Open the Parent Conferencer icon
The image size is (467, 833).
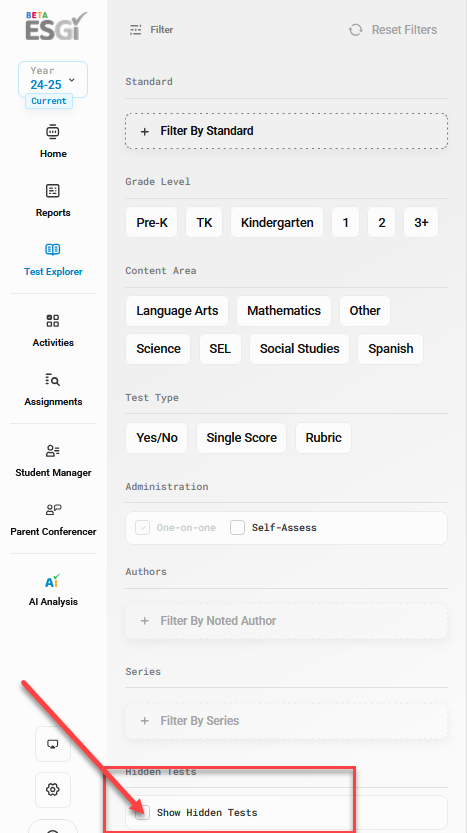53,509
